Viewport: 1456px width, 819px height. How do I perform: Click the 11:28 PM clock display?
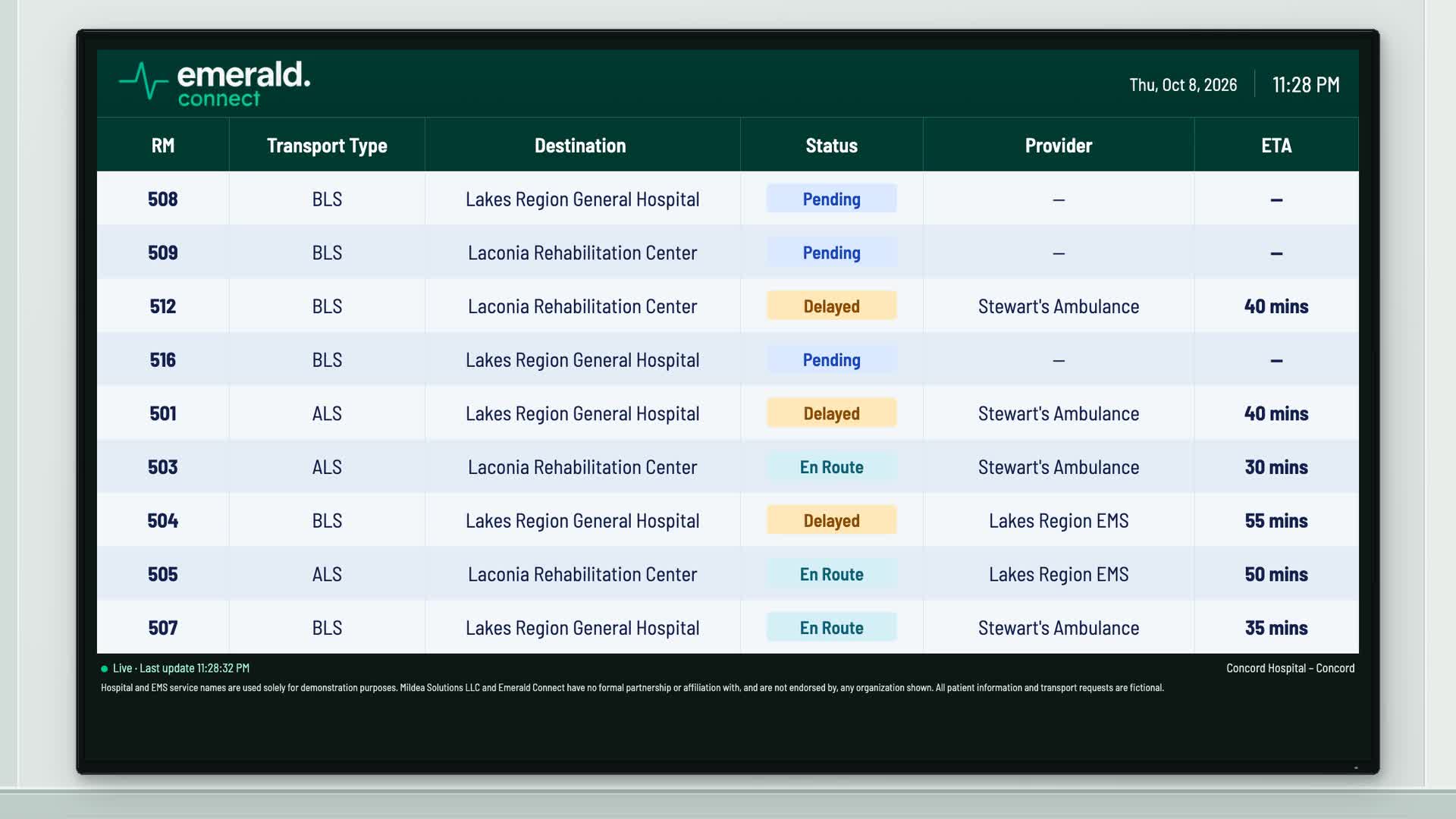(1306, 84)
